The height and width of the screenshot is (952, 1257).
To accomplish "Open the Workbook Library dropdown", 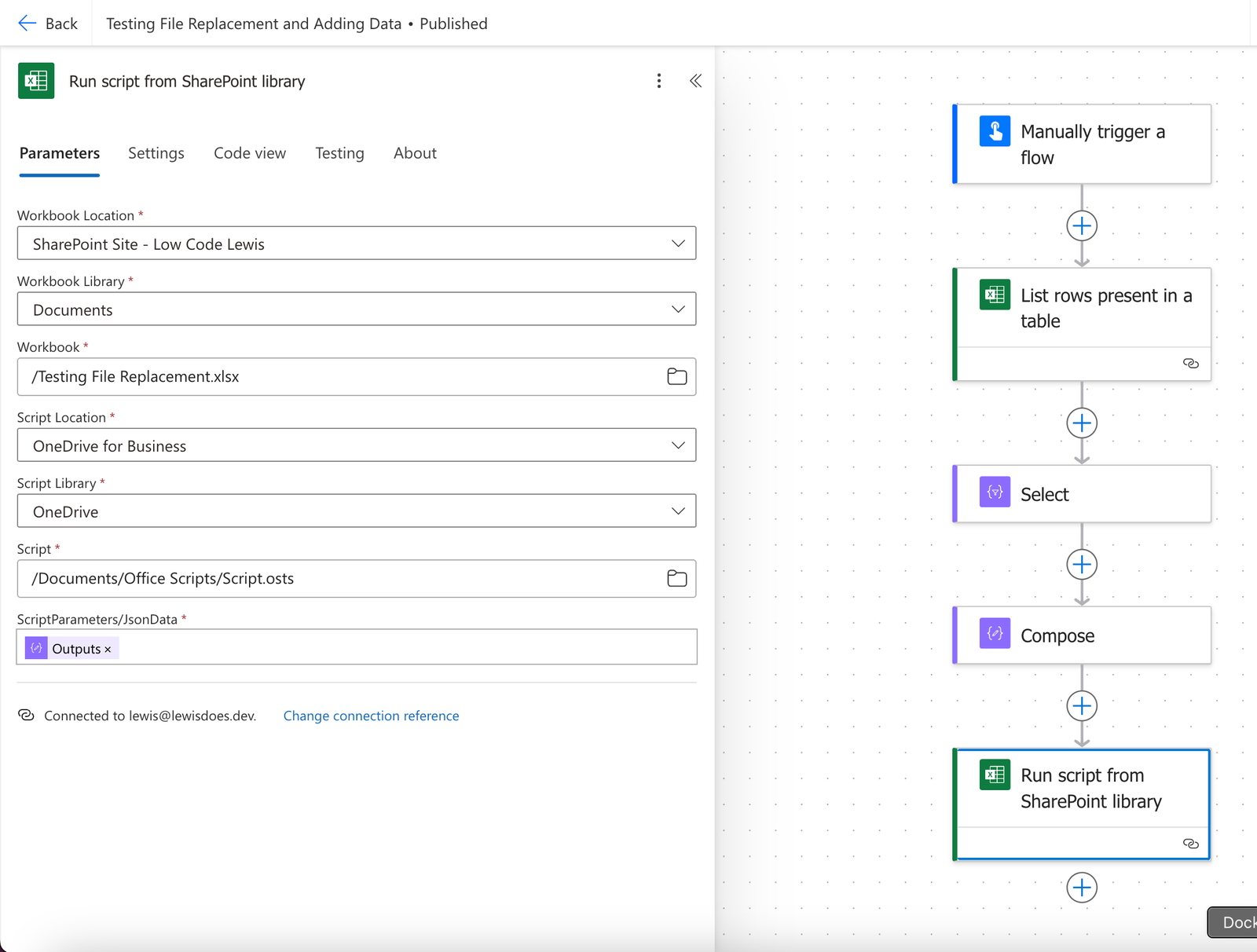I will pyautogui.click(x=677, y=309).
